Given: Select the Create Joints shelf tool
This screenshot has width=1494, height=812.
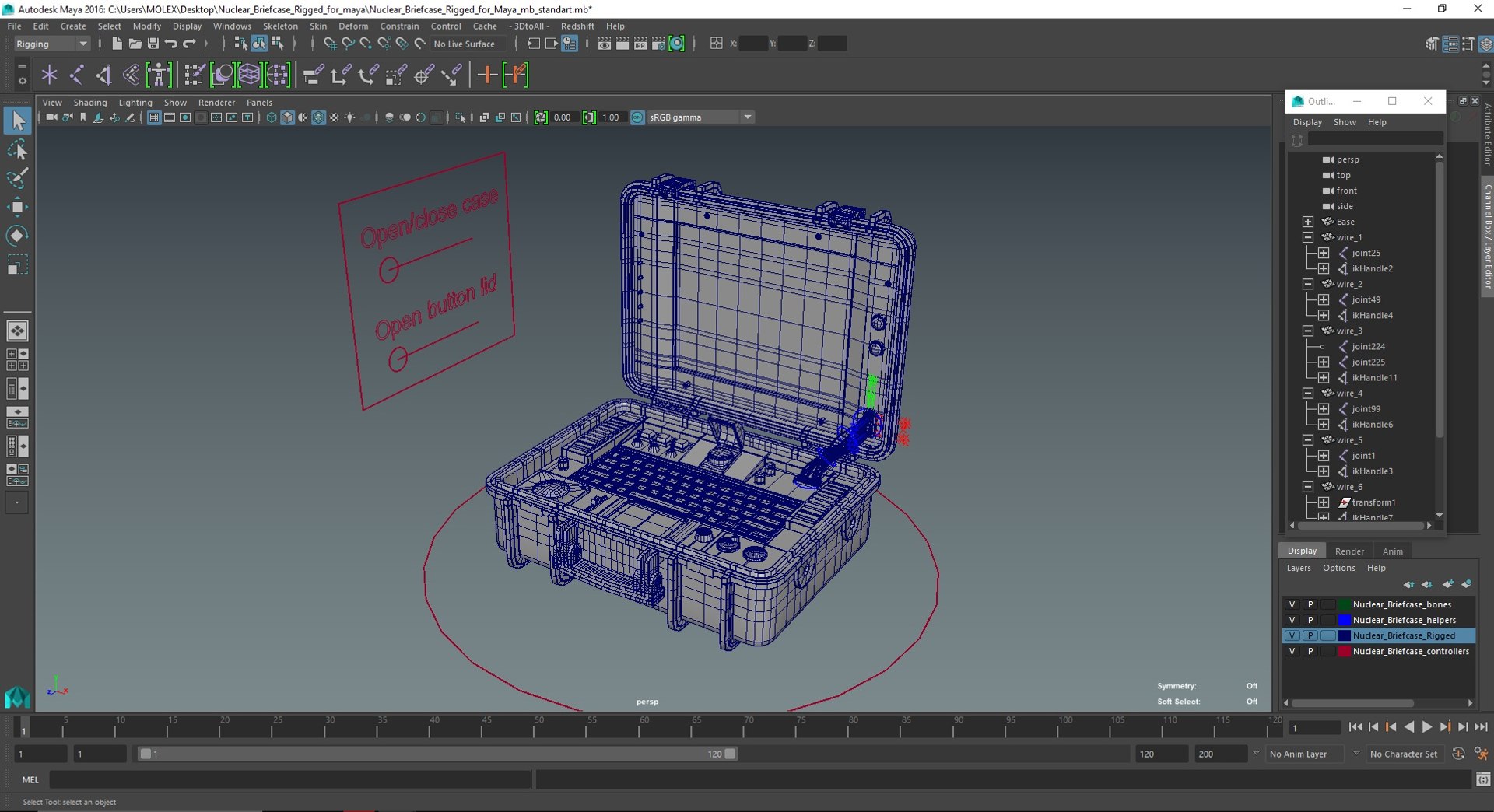Looking at the screenshot, I should pyautogui.click(x=76, y=75).
